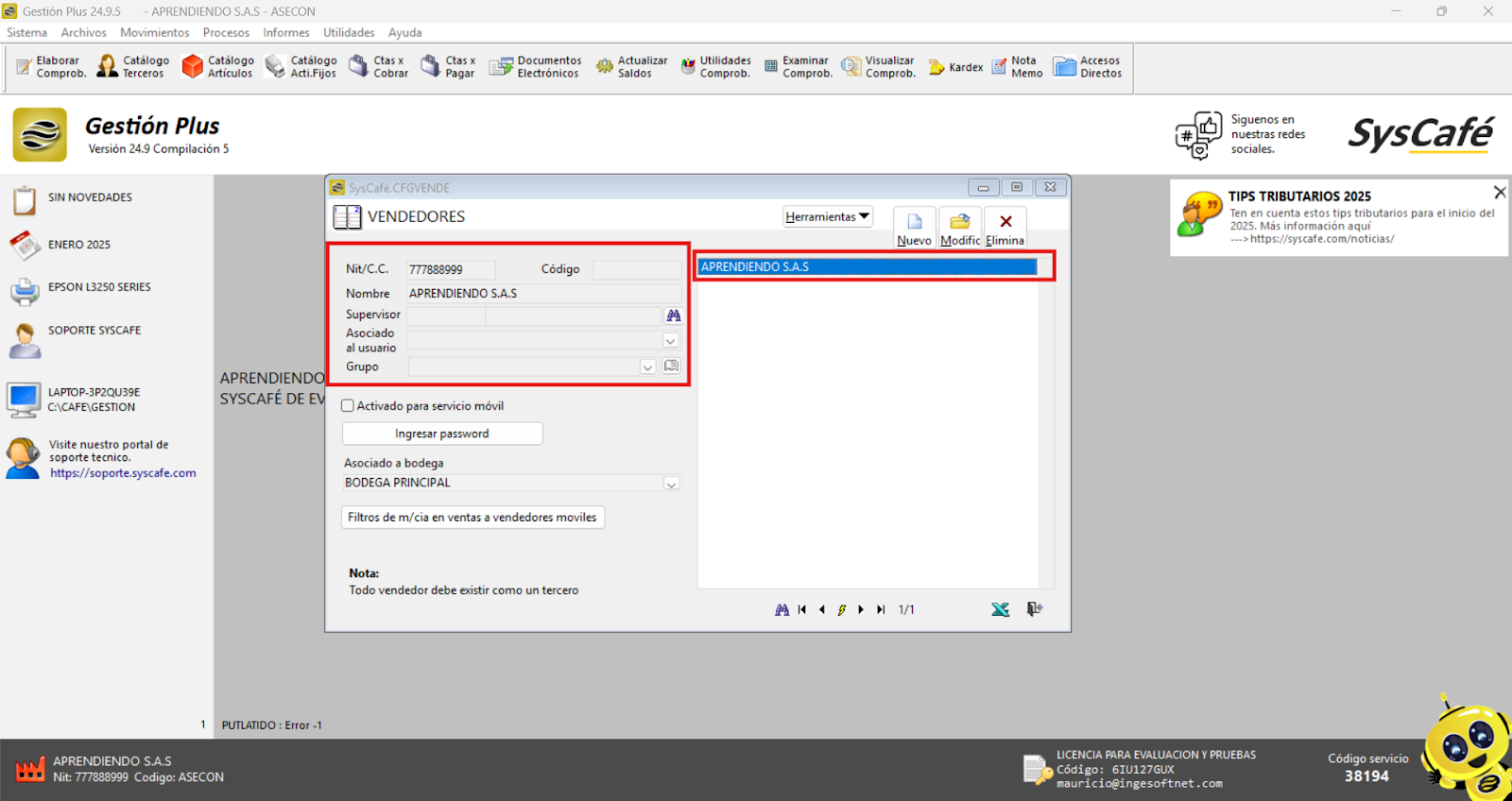Enable Activado para servicio móvil checkbox

pyautogui.click(x=348, y=406)
